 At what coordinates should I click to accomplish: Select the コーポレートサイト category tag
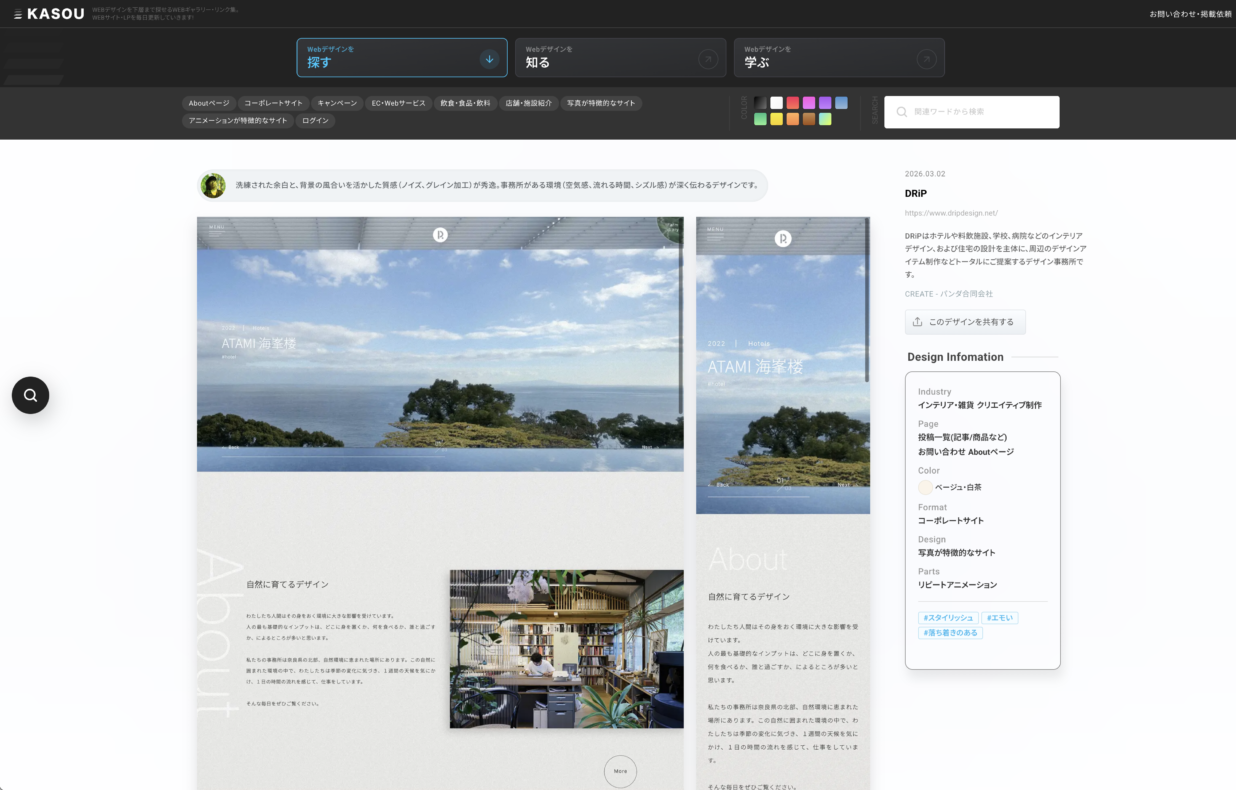pyautogui.click(x=274, y=103)
